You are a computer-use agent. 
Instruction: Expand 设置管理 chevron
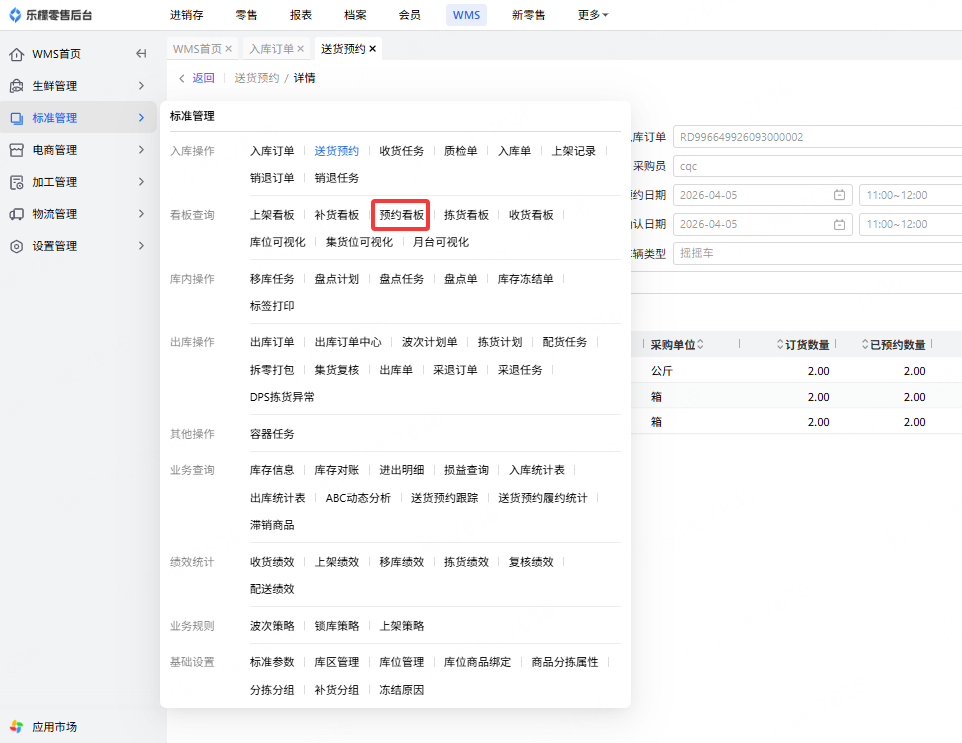pos(141,246)
